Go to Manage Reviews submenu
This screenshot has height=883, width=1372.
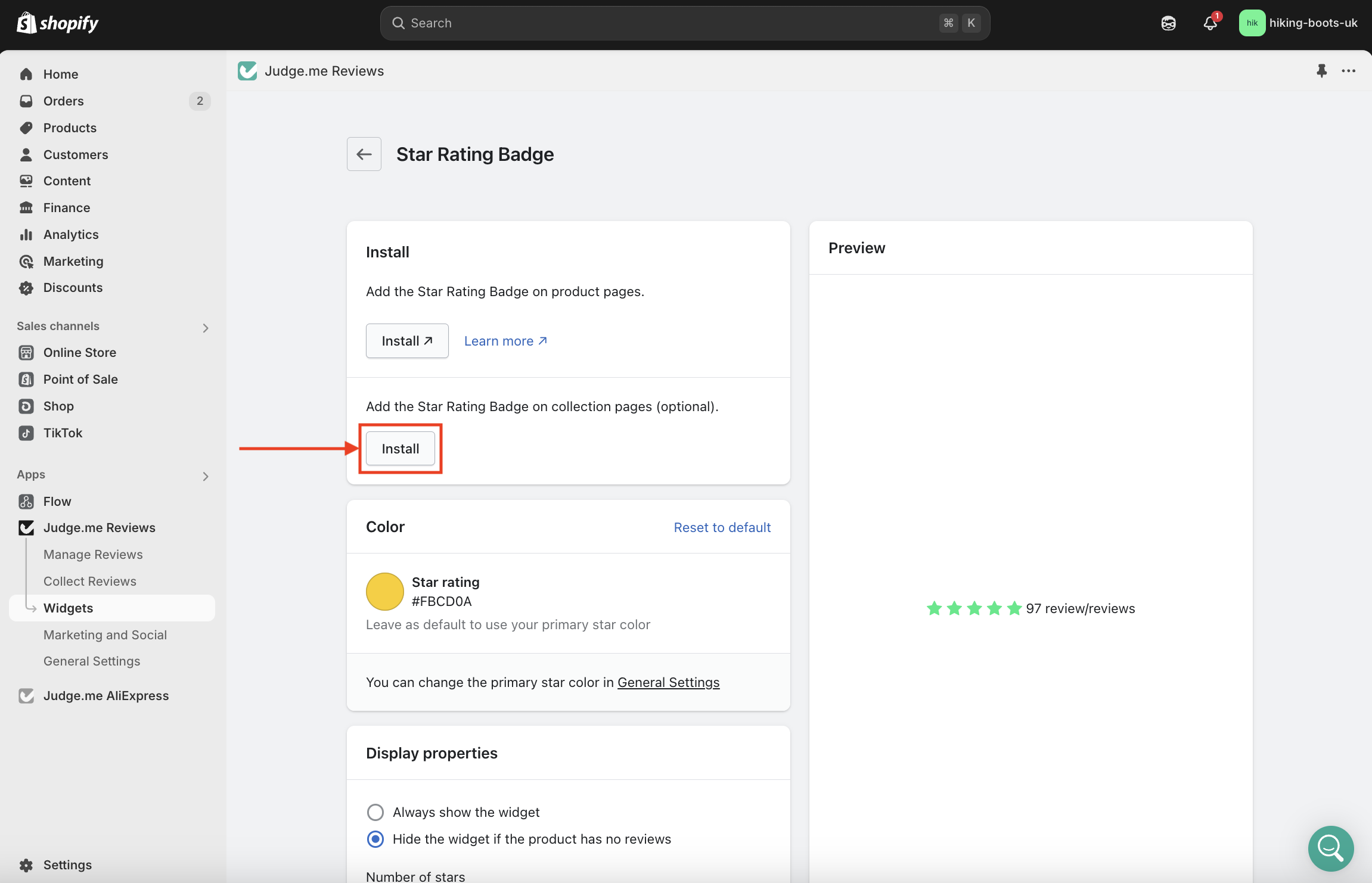click(x=93, y=555)
